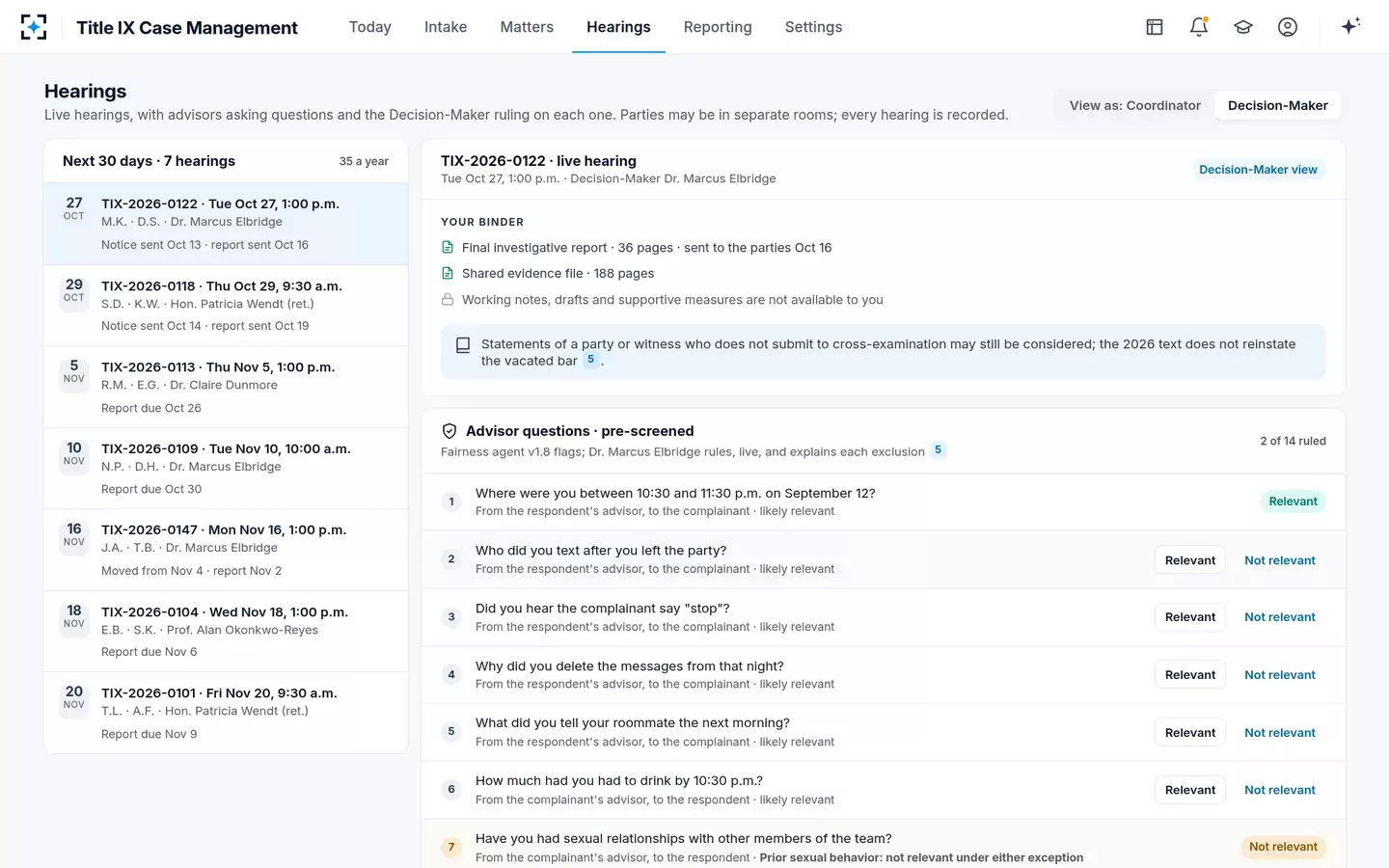The height and width of the screenshot is (868, 1389).
Task: Open the Intake tab
Action: [446, 27]
